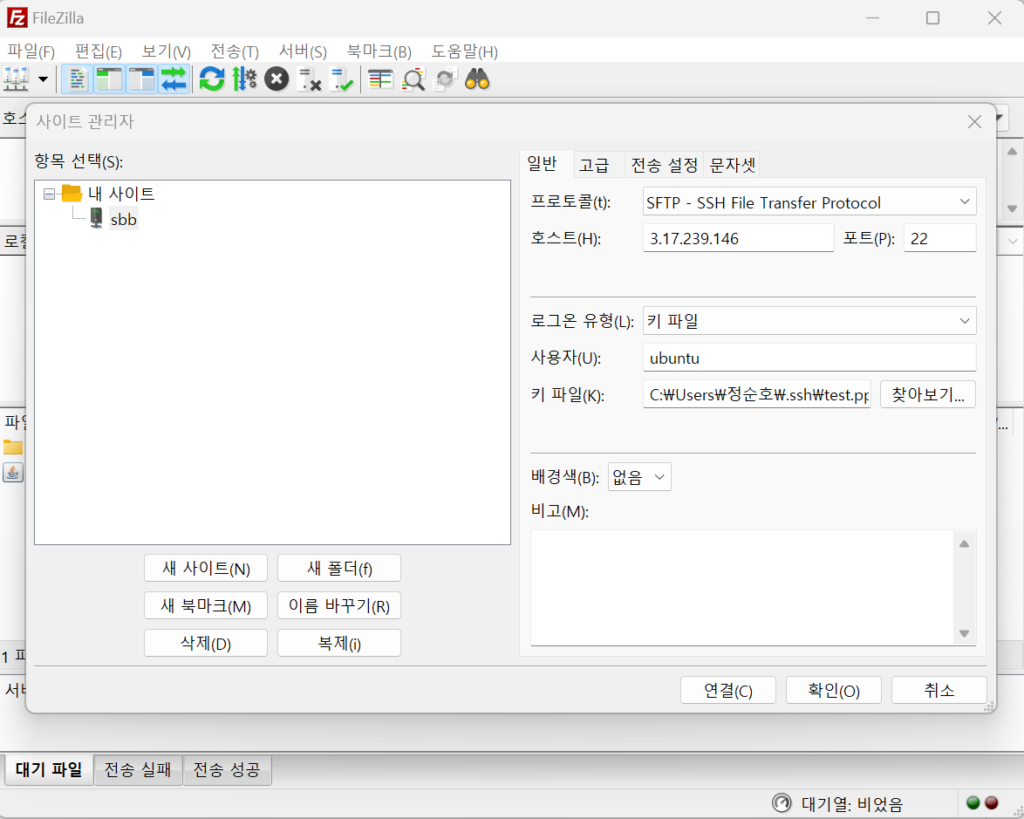Click the binoculars file search icon
Screen dimensions: 1024x819
pos(477,79)
